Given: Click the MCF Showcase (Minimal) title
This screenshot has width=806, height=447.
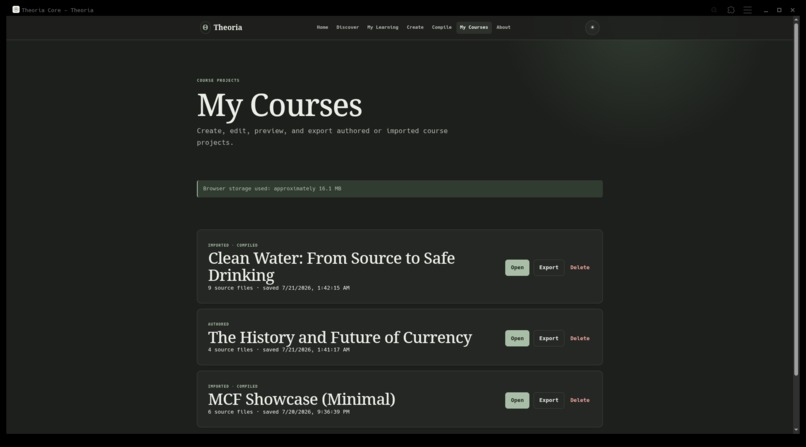Looking at the screenshot, I should tap(302, 399).
